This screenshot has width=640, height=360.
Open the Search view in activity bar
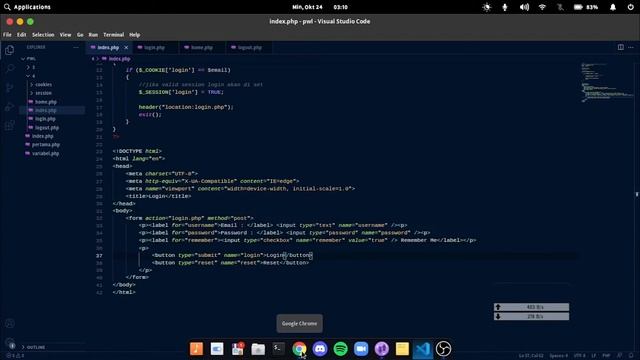pos(9,69)
